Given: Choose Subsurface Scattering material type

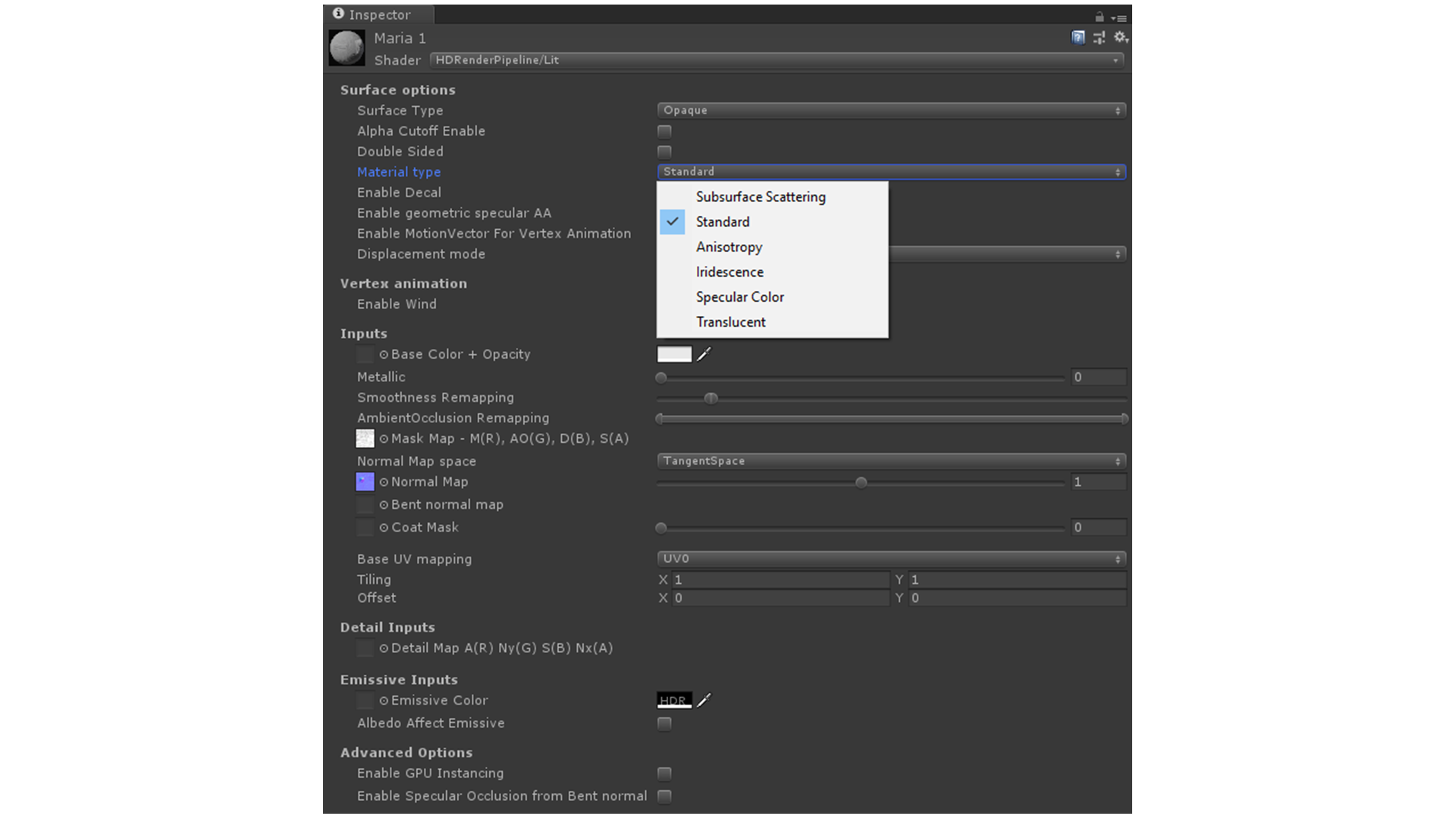Looking at the screenshot, I should [772, 196].
